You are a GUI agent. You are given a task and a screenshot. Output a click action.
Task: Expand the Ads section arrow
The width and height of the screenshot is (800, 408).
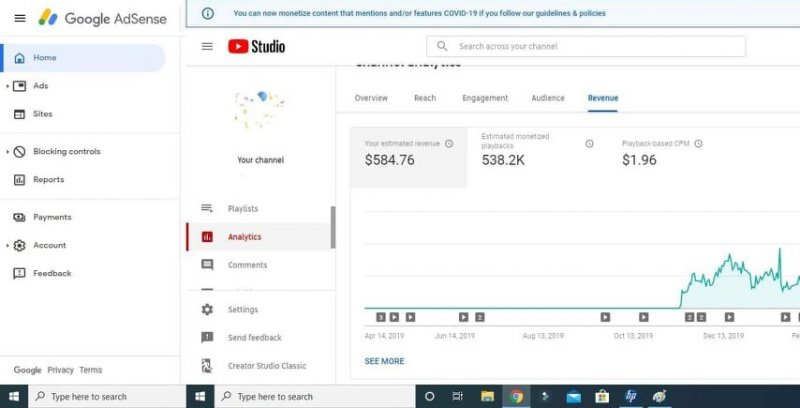tap(8, 86)
